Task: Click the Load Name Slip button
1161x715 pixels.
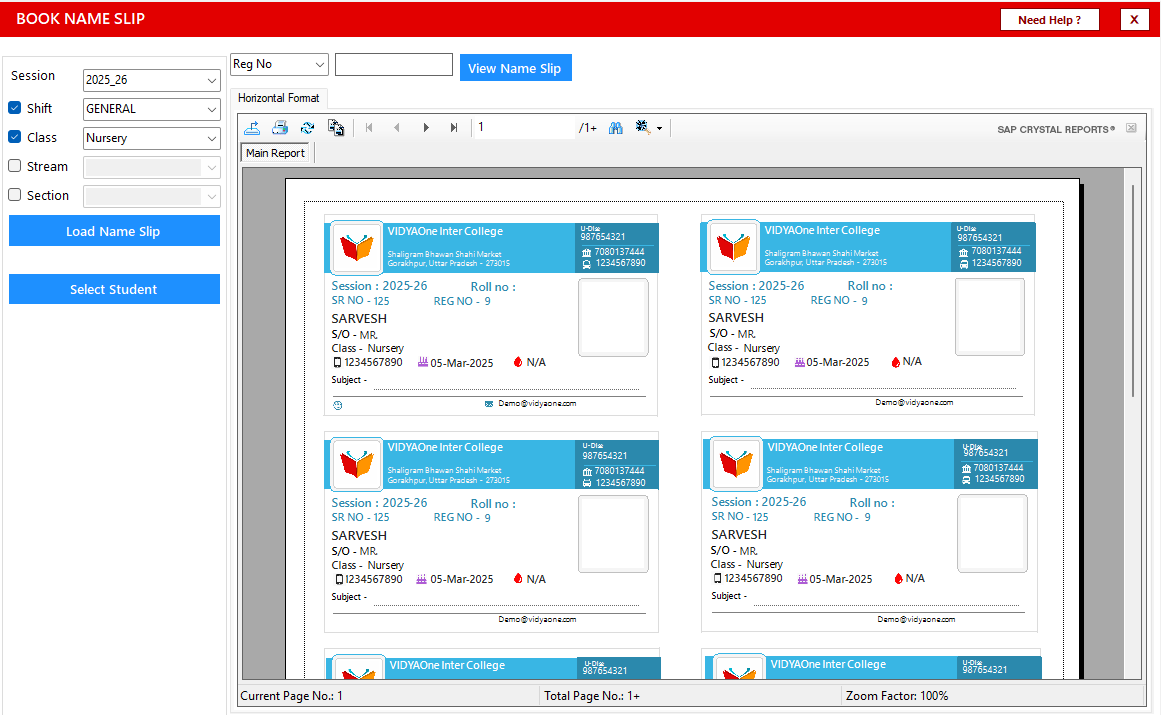Action: click(114, 231)
